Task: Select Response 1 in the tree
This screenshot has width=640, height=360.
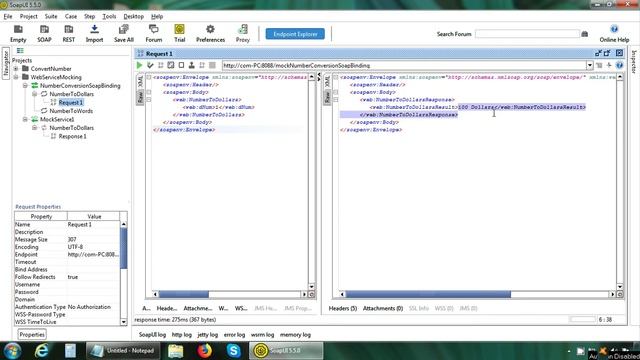Action: [72, 136]
